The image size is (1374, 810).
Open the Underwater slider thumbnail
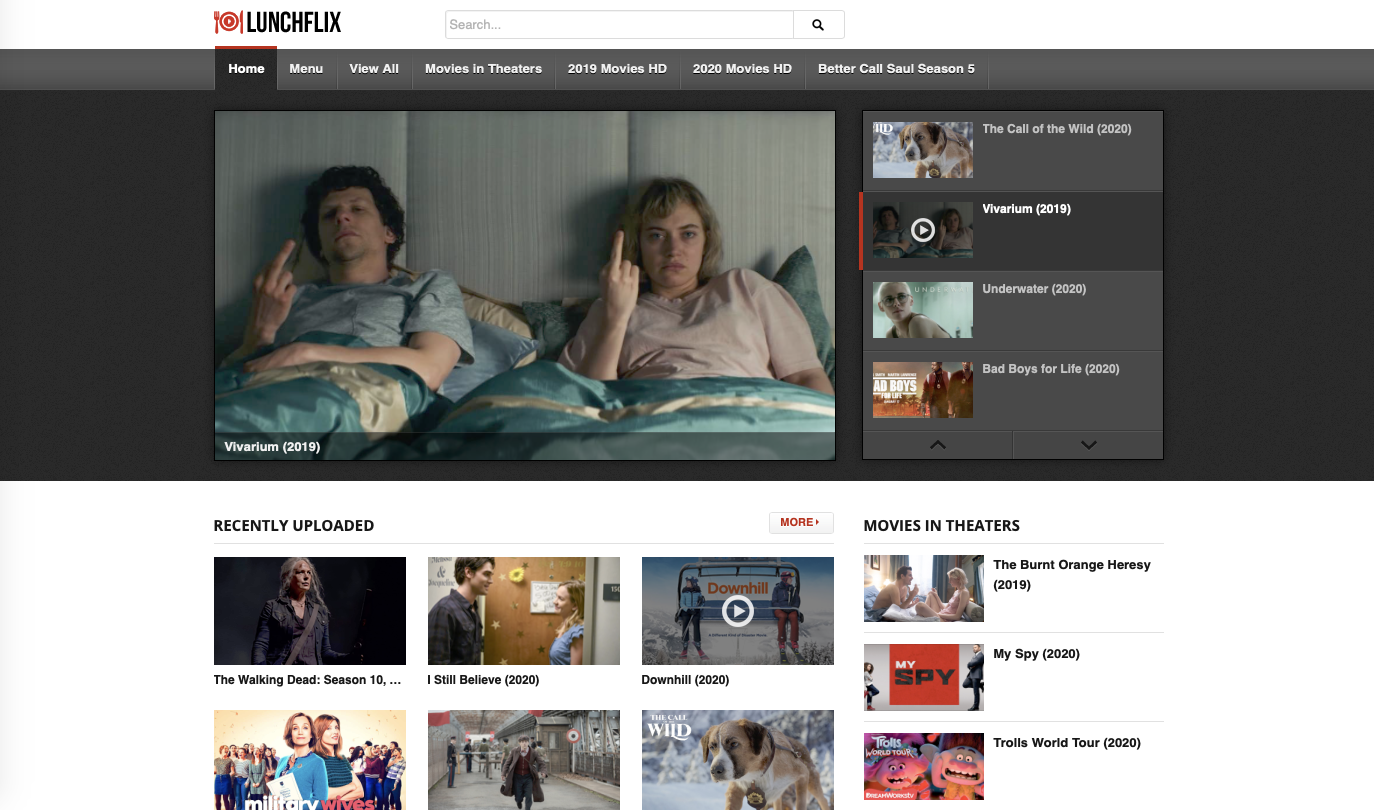[x=923, y=310]
